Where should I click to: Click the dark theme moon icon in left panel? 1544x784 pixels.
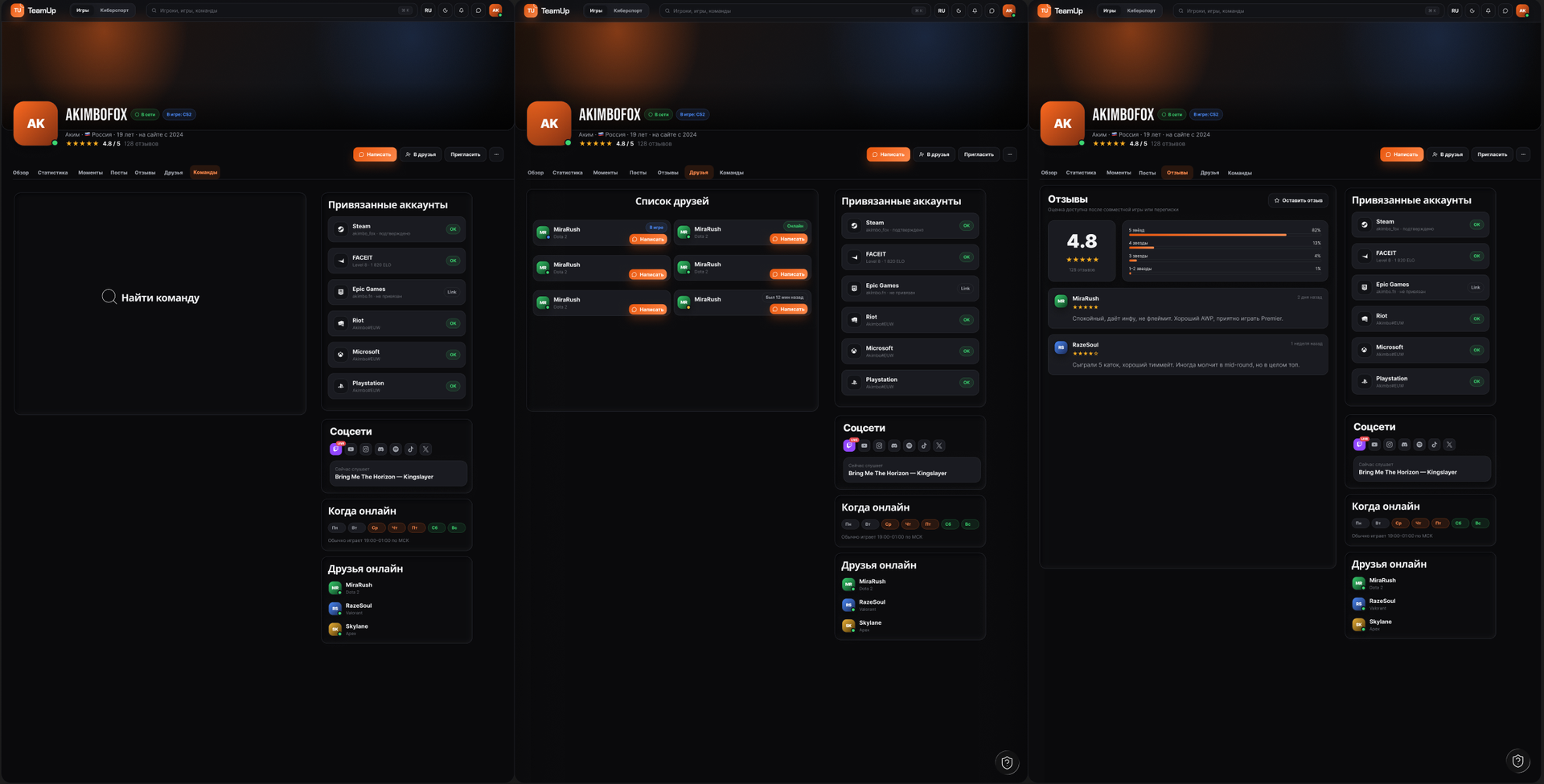coord(445,10)
